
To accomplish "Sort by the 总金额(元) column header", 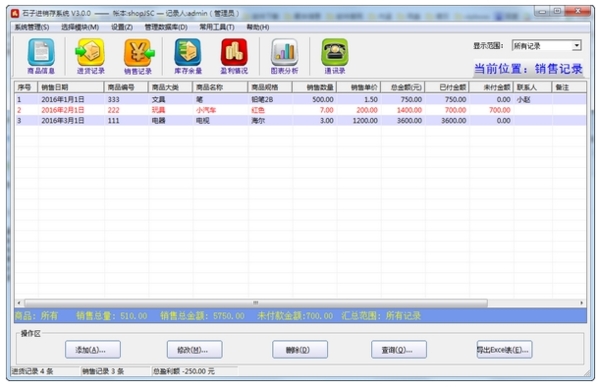I will 403,87.
